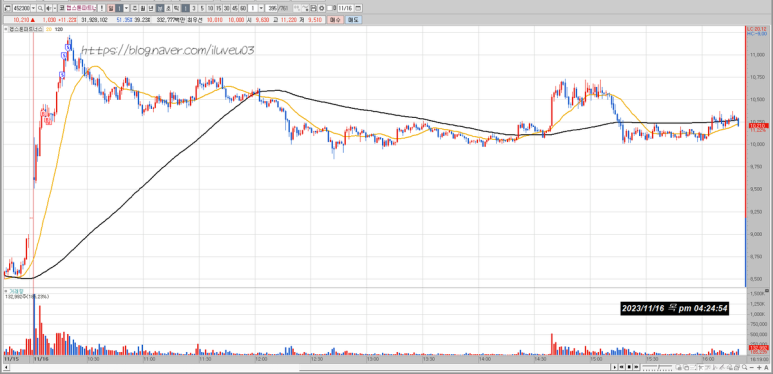Viewport: 773px width, 374px height.
Task: Click the right arrow of horizontal scrollbar
Action: pyautogui.click(x=614, y=367)
